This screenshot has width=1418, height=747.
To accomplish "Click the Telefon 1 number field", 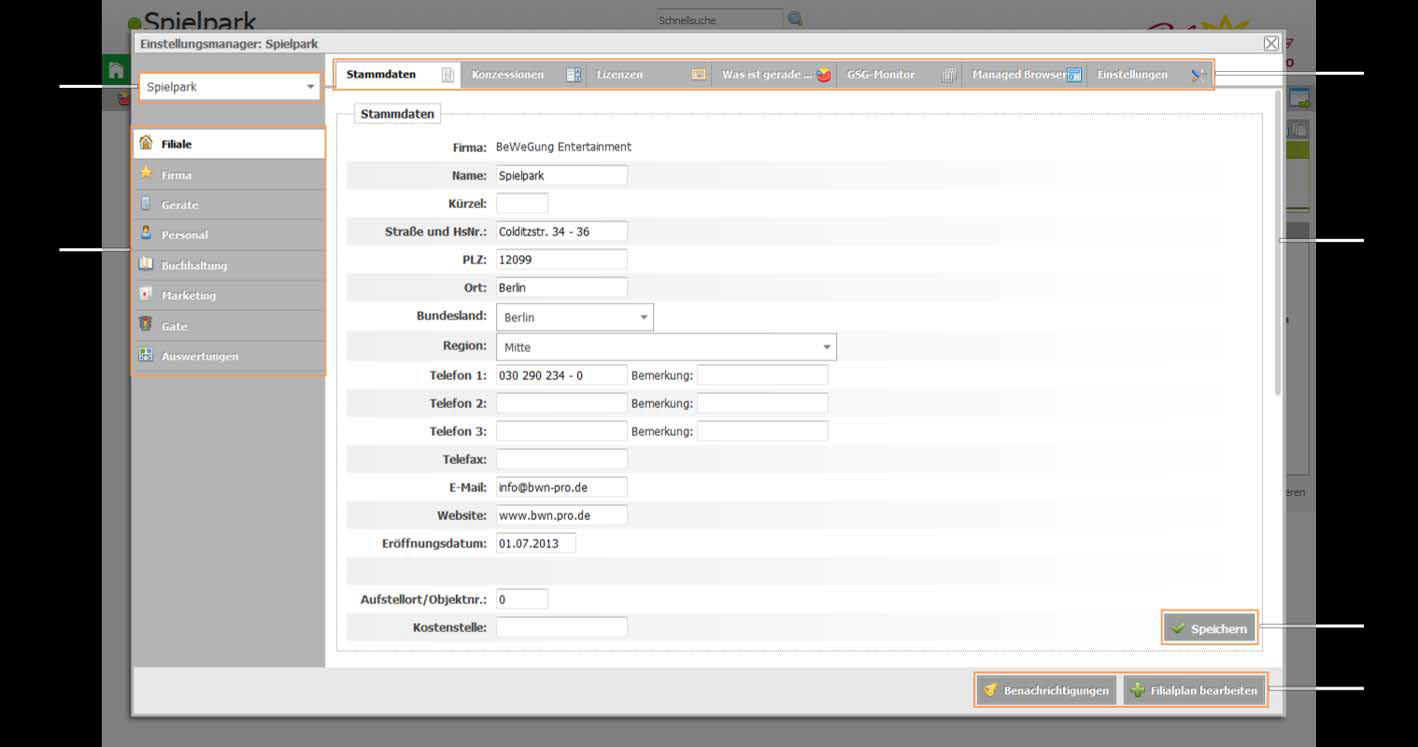I will click(x=561, y=375).
